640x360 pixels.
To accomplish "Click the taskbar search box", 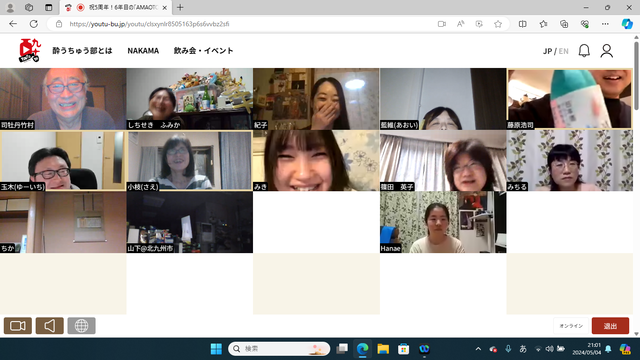I will pyautogui.click(x=279, y=349).
